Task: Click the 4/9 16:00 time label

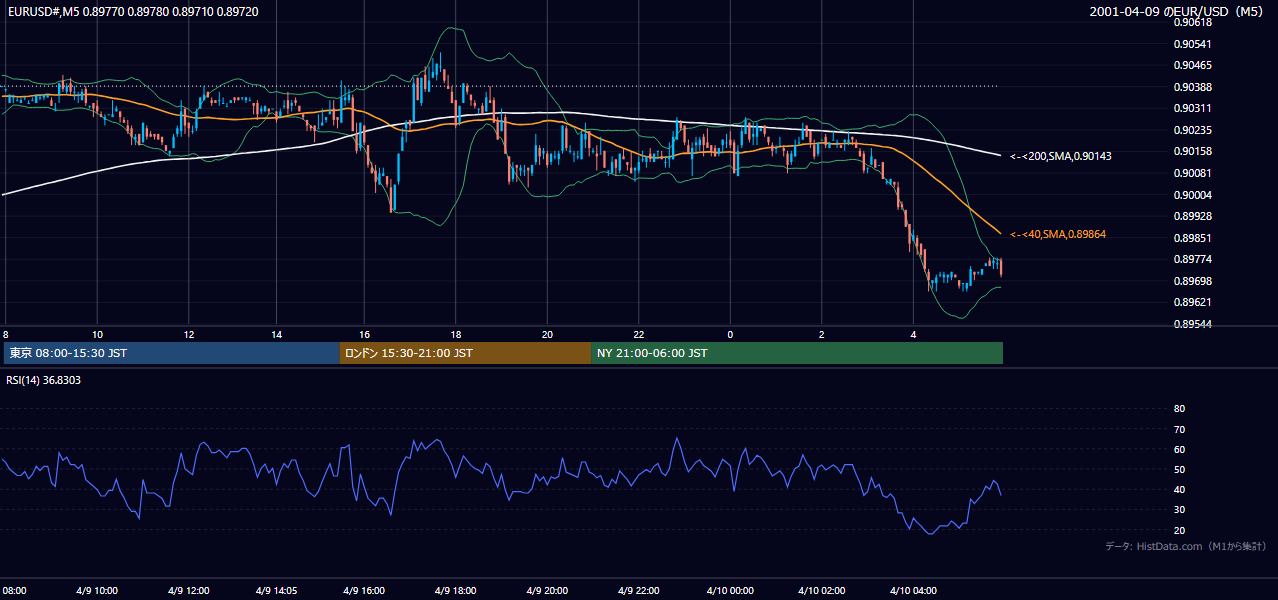Action: [x=364, y=591]
